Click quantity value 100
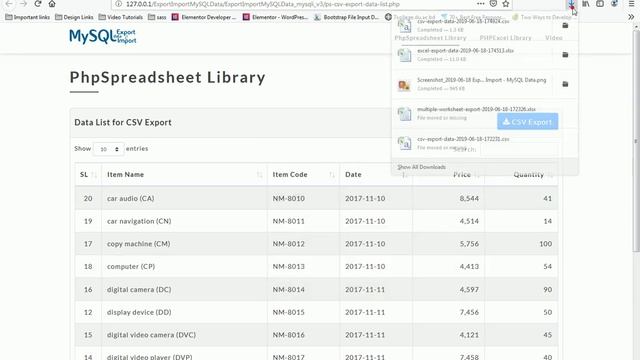Screen dimensions: 640x360 (x=546, y=244)
